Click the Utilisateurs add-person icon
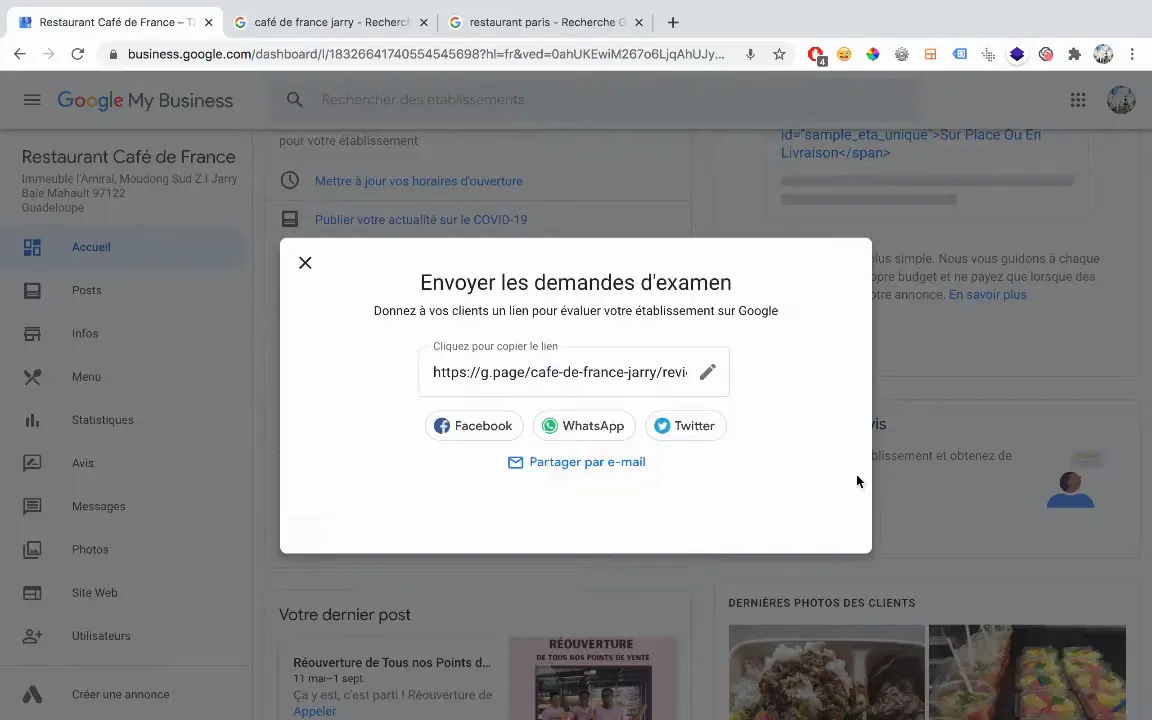This screenshot has height=720, width=1152. (x=32, y=636)
